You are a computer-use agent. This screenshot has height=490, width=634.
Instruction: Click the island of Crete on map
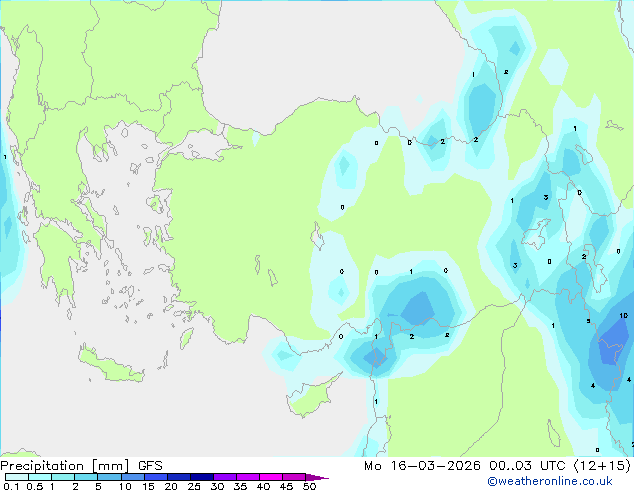pos(110,365)
